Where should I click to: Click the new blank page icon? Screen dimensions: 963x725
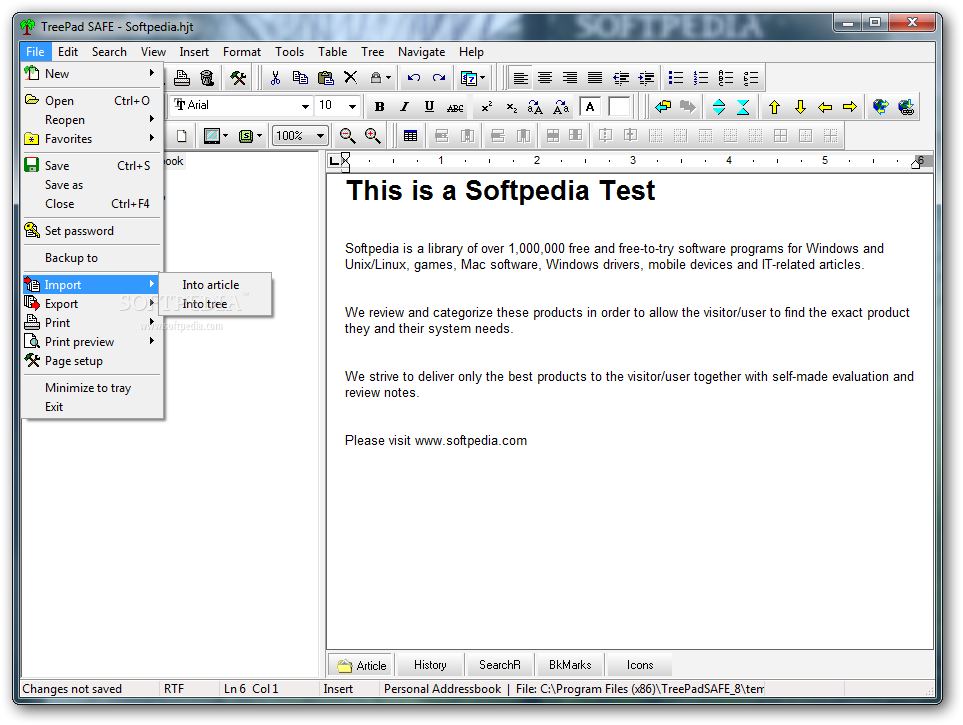point(182,136)
